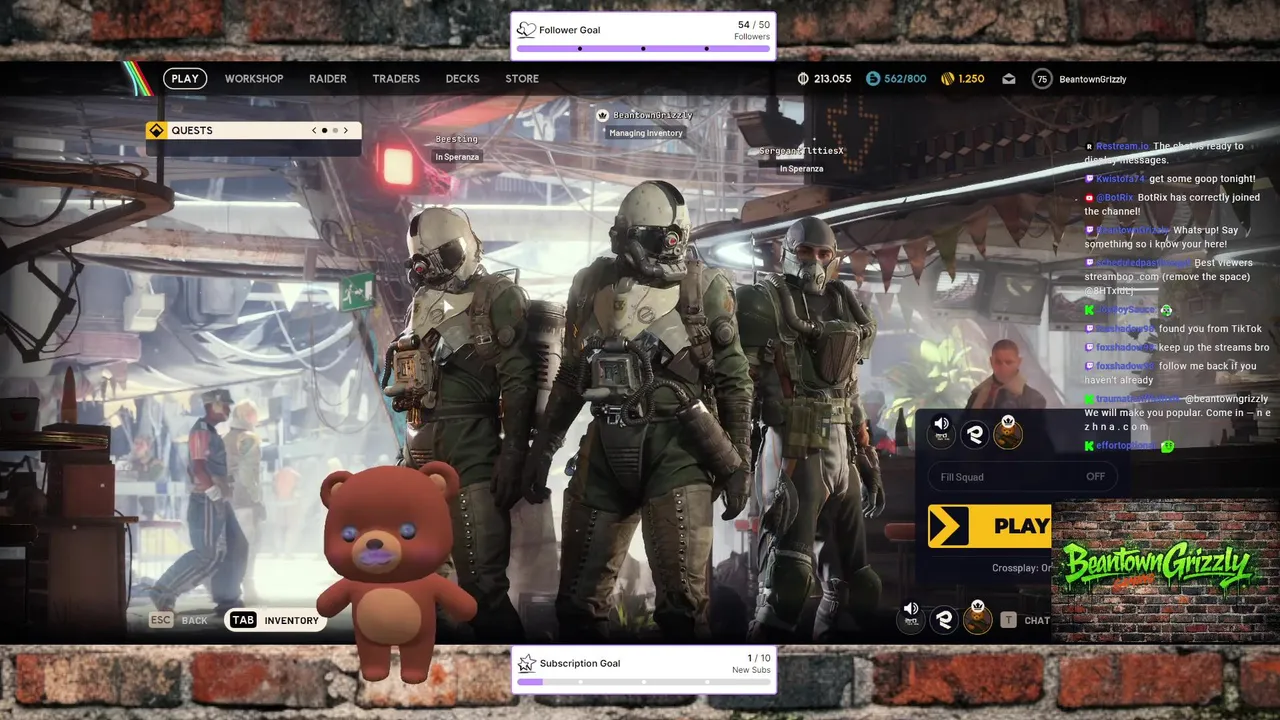Viewport: 1280px width, 720px height.
Task: Show previous Quests page with left chevron
Action: [x=314, y=130]
